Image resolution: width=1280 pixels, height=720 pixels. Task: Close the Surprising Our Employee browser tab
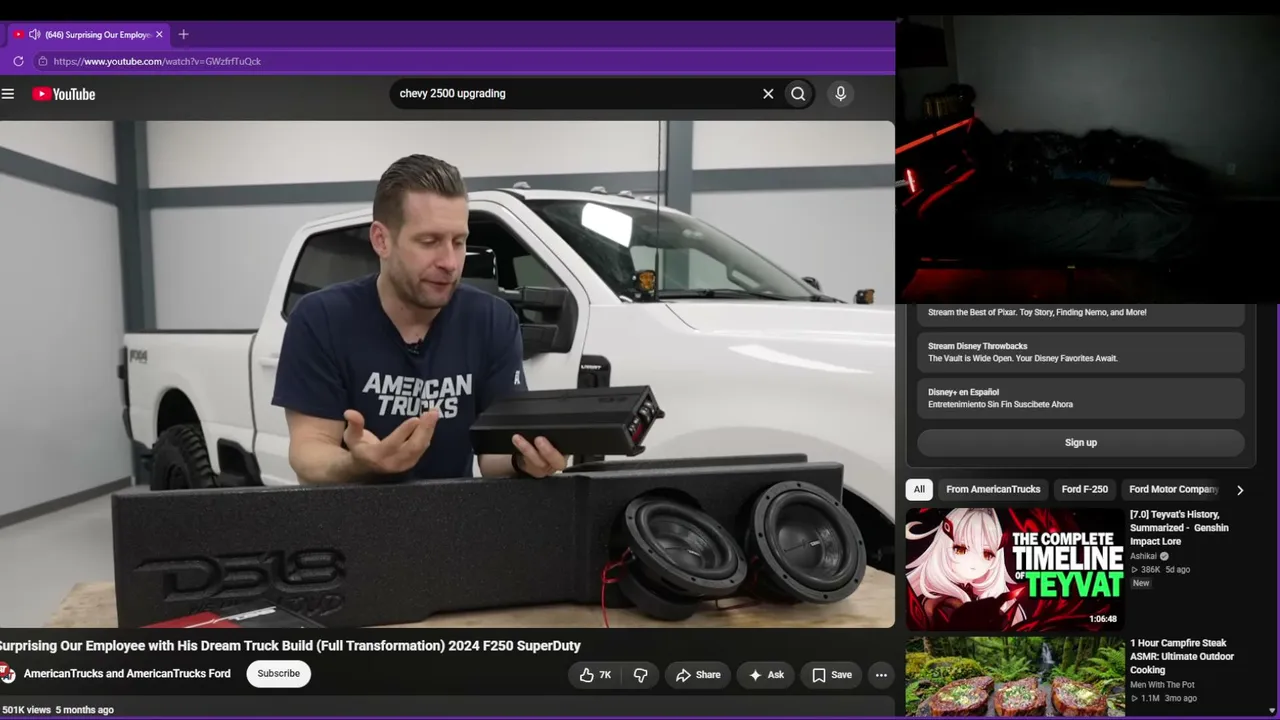pos(159,34)
